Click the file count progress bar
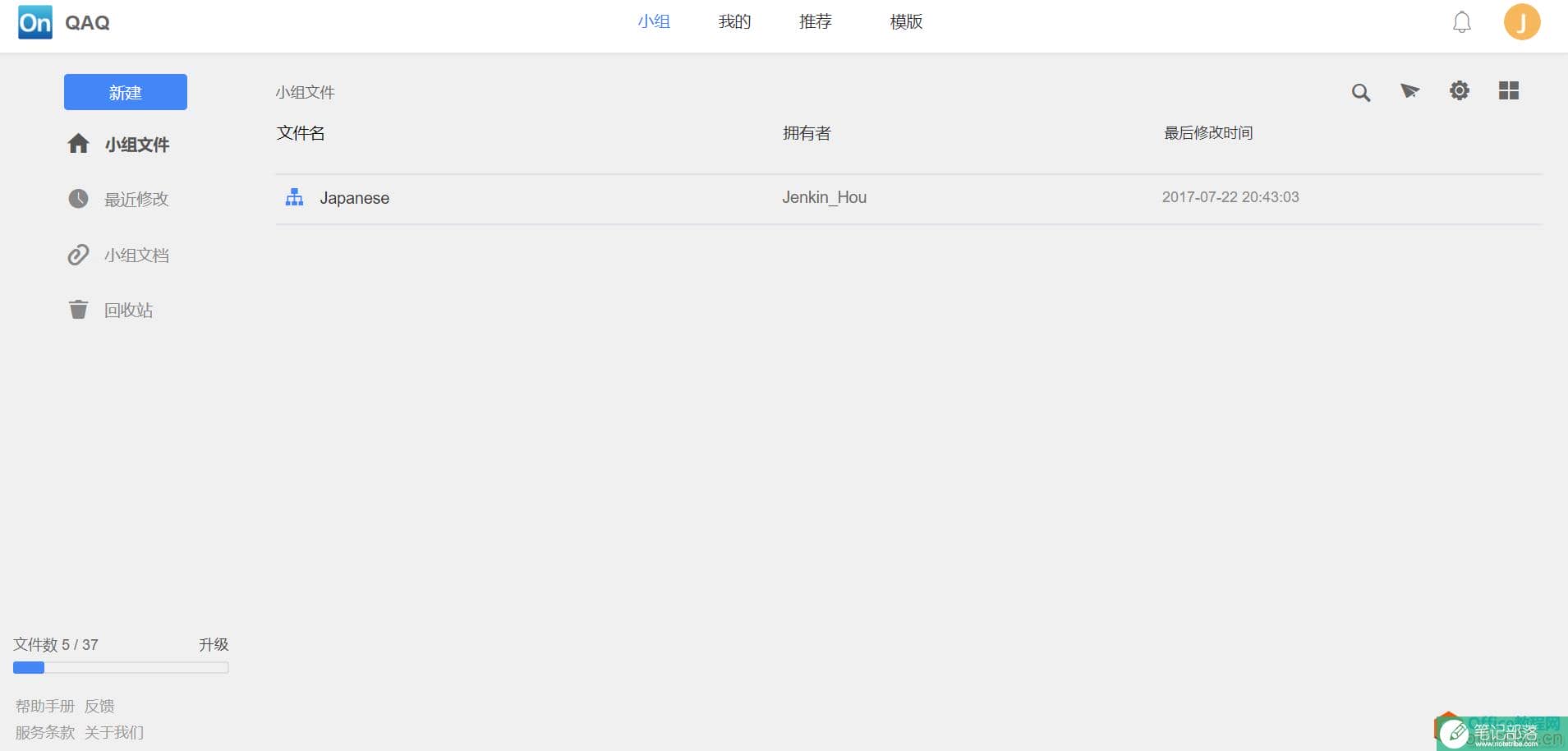The width and height of the screenshot is (1568, 751). (121, 668)
